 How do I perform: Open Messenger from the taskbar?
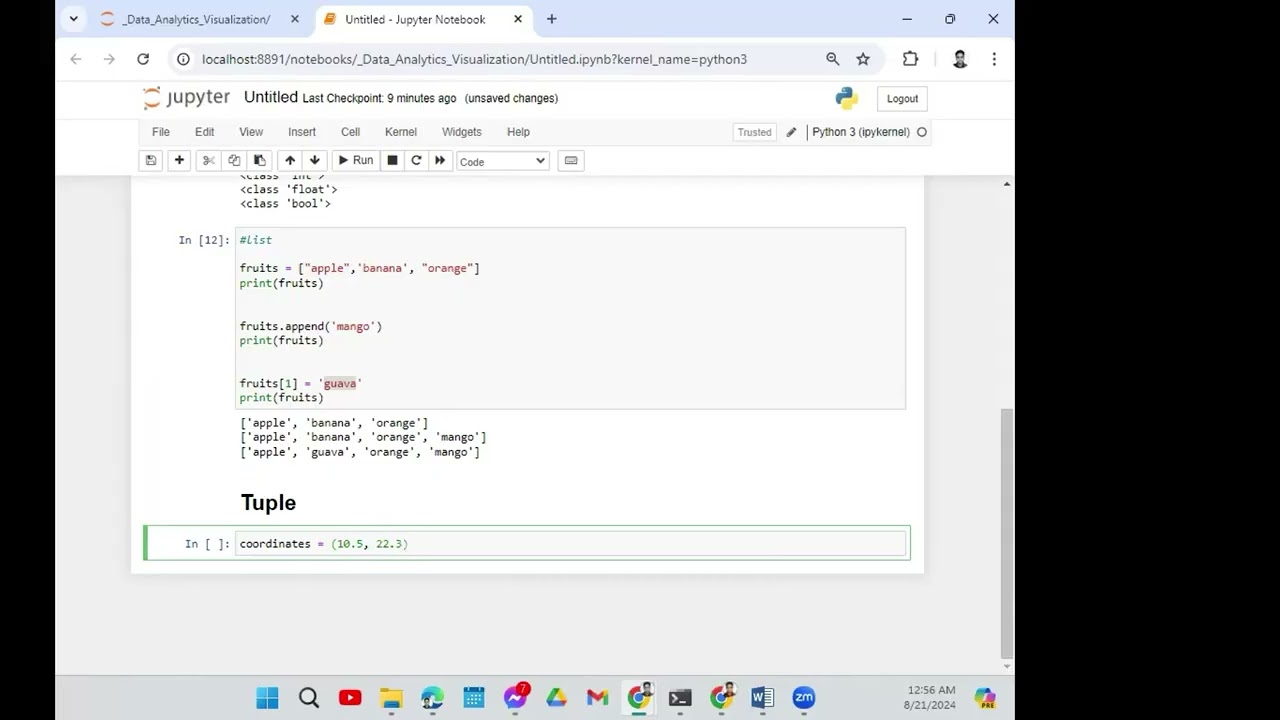click(x=515, y=698)
